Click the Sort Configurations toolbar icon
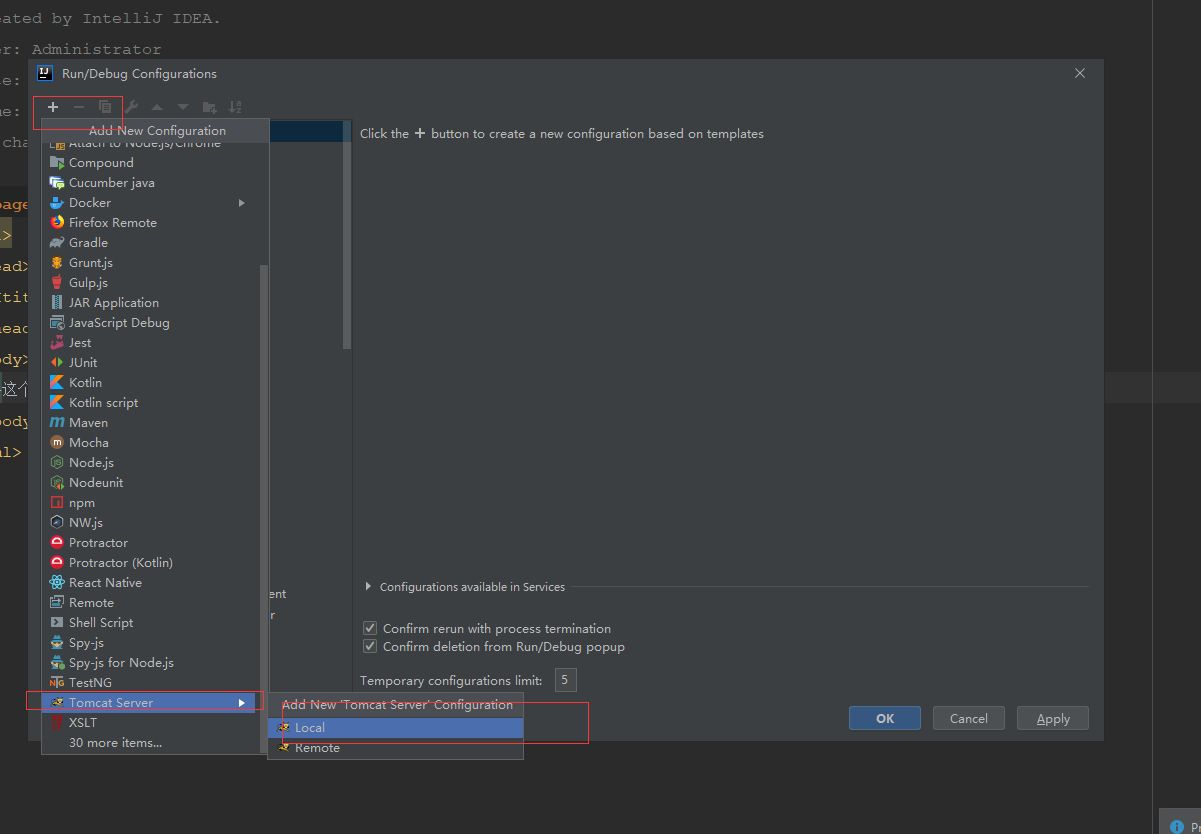Viewport: 1201px width, 834px height. (x=235, y=107)
